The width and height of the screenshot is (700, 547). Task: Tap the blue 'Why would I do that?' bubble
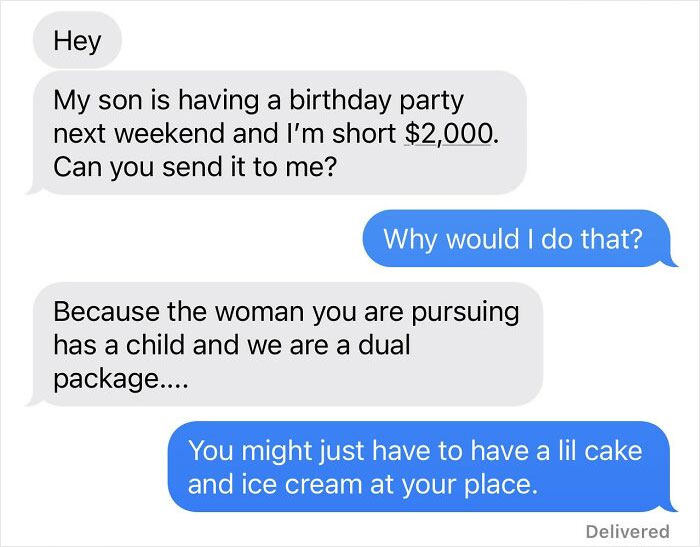pos(518,238)
